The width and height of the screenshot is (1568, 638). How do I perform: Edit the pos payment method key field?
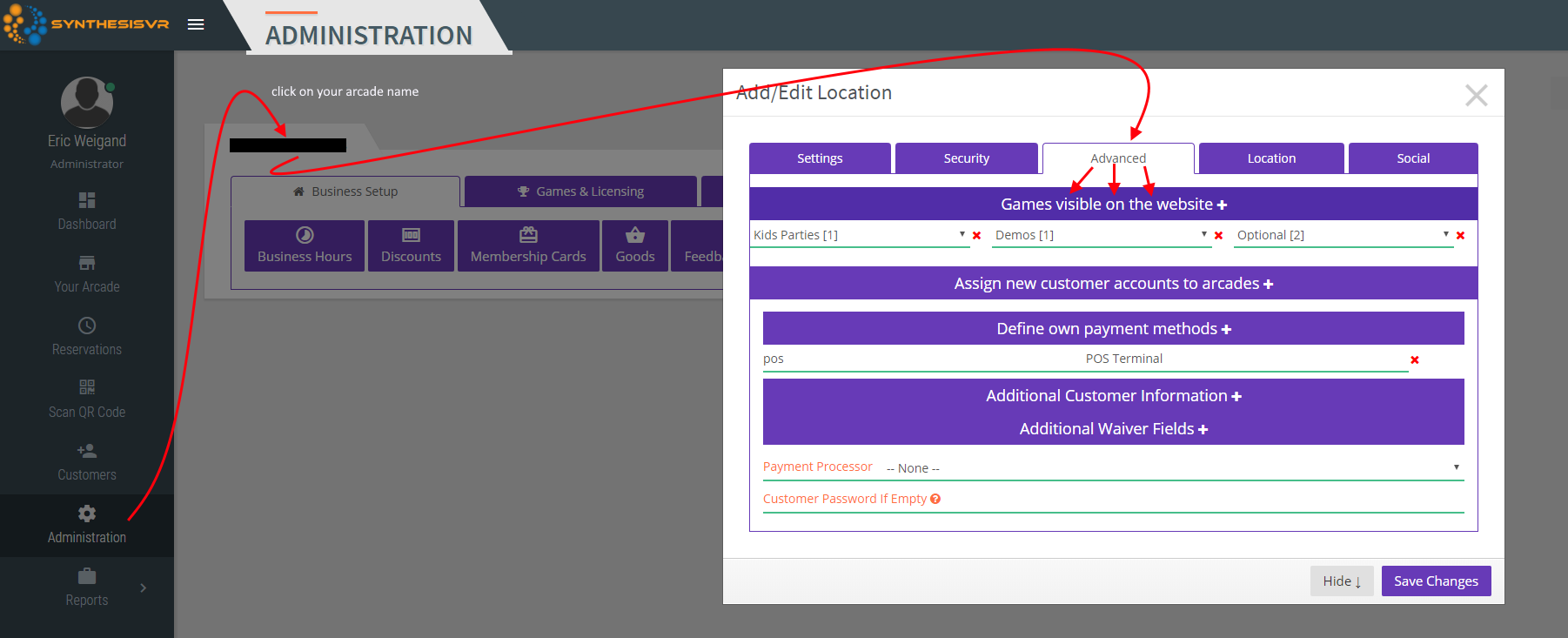click(x=922, y=359)
